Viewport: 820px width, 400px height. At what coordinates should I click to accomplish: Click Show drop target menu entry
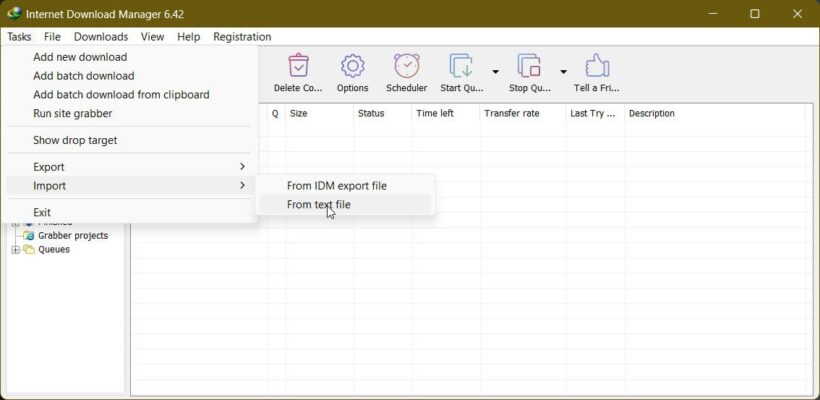pyautogui.click(x=75, y=141)
